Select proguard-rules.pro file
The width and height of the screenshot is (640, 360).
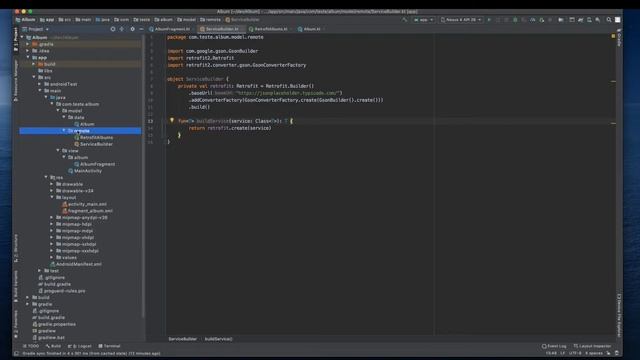pyautogui.click(x=62, y=291)
